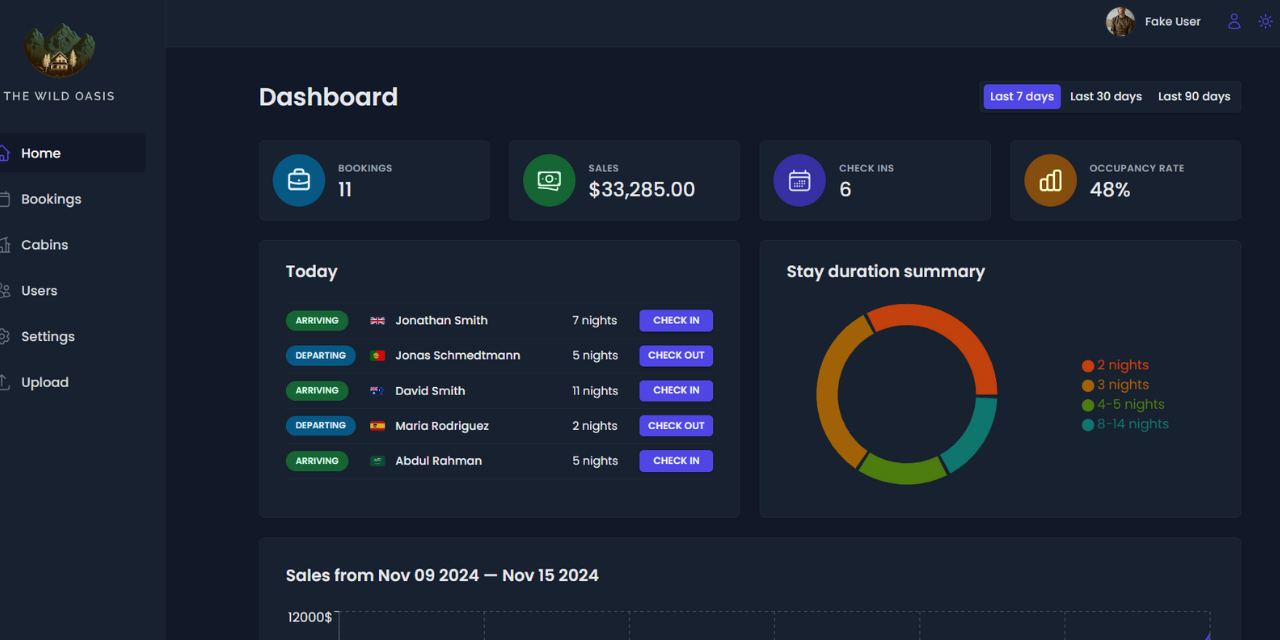Click the Fake User avatar picture
1280x640 pixels.
pos(1120,21)
